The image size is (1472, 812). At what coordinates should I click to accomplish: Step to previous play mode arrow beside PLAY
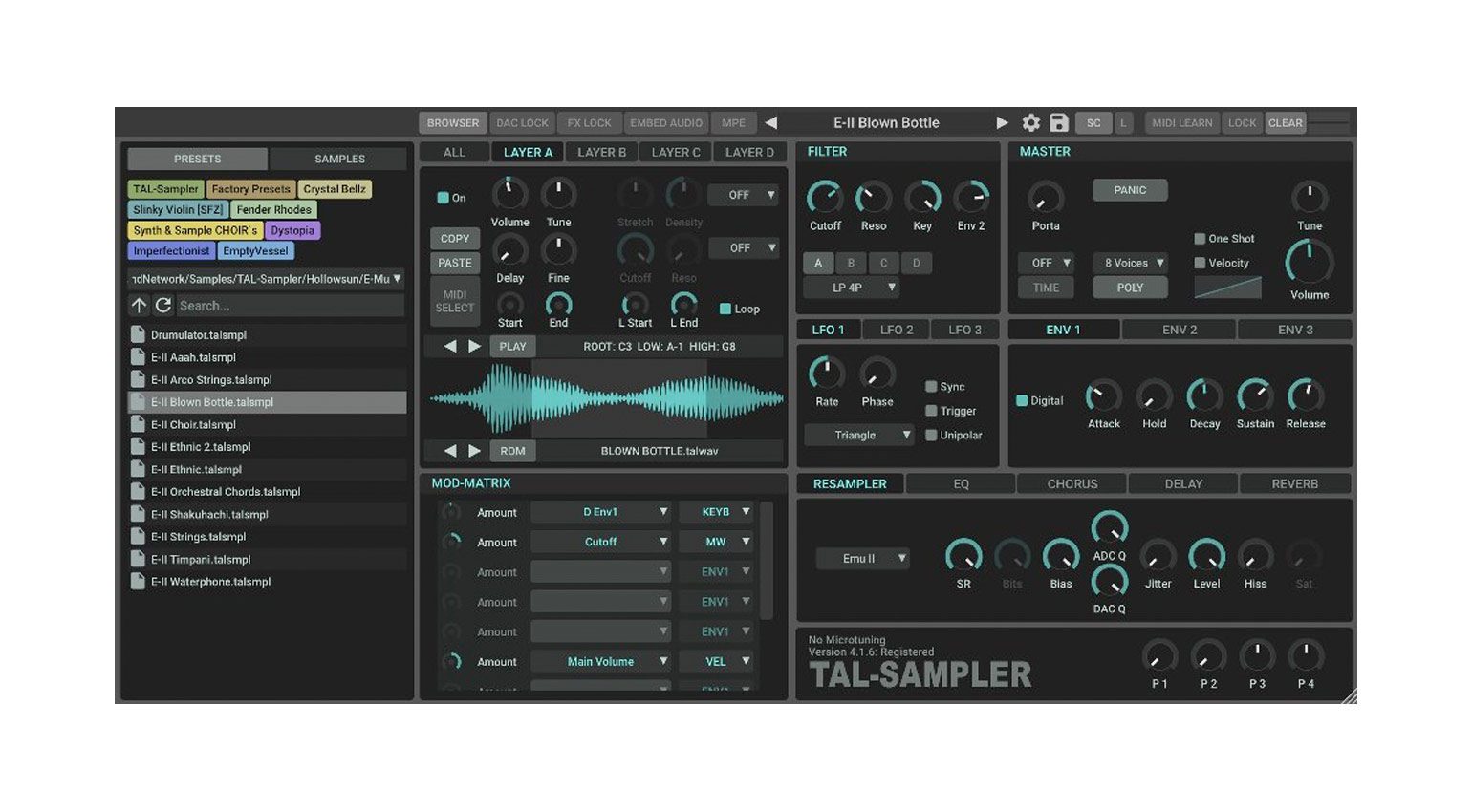[x=449, y=346]
